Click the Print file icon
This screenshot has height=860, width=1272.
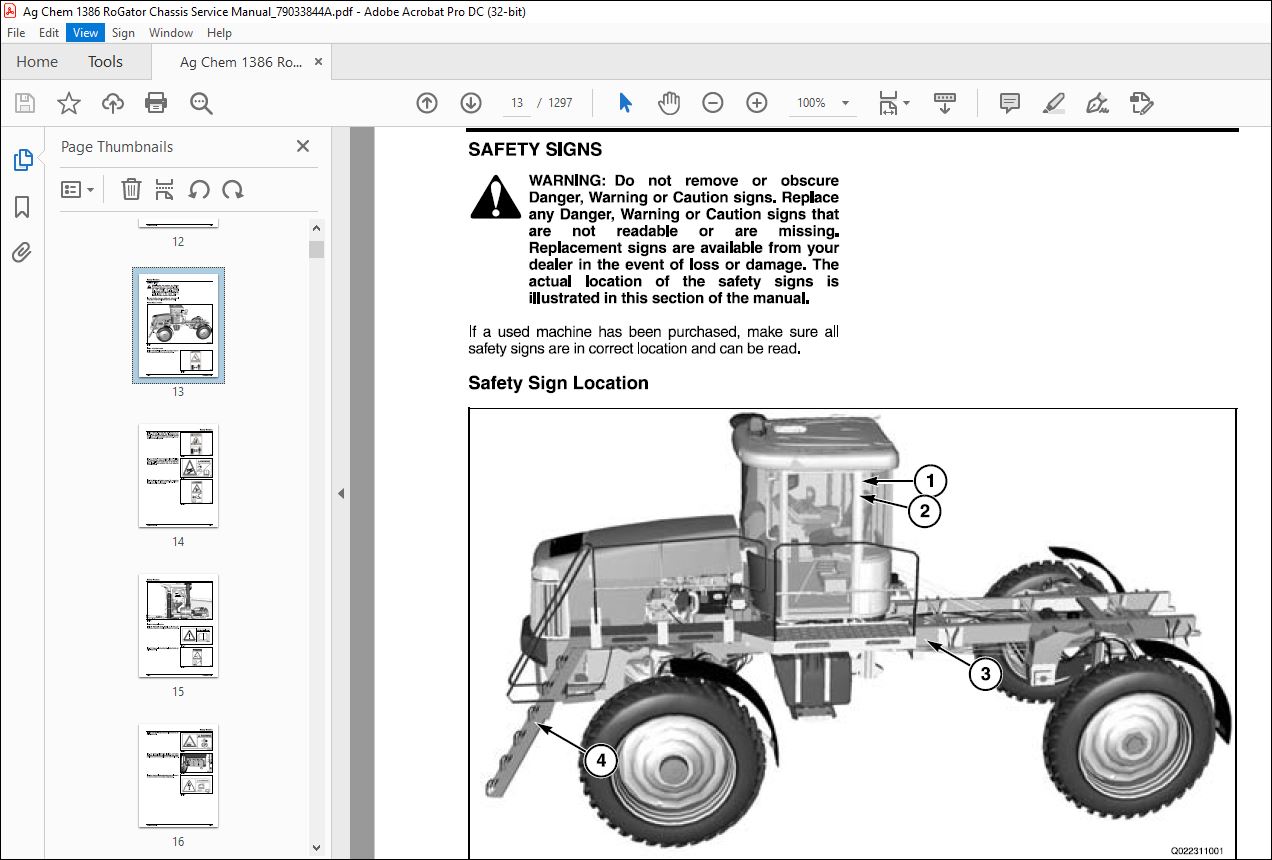pos(156,103)
